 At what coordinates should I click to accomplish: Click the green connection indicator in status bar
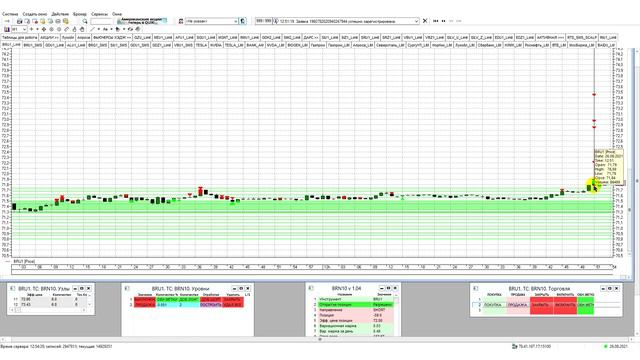(x=605, y=346)
